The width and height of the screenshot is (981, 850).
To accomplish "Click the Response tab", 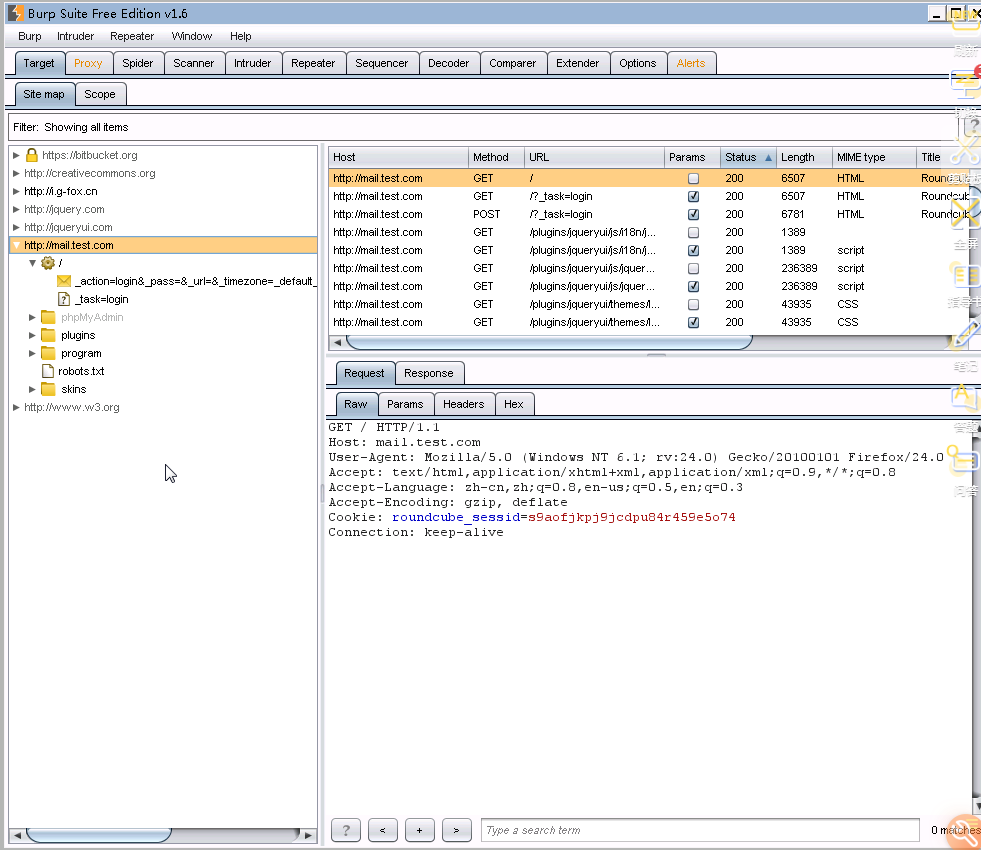I will 428,373.
